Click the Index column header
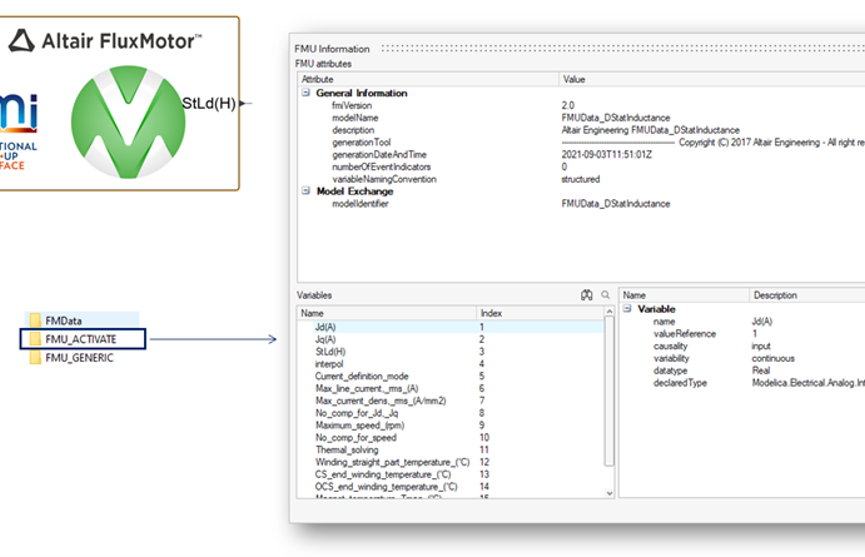Screen dimensions: 865x557 [x=541, y=313]
